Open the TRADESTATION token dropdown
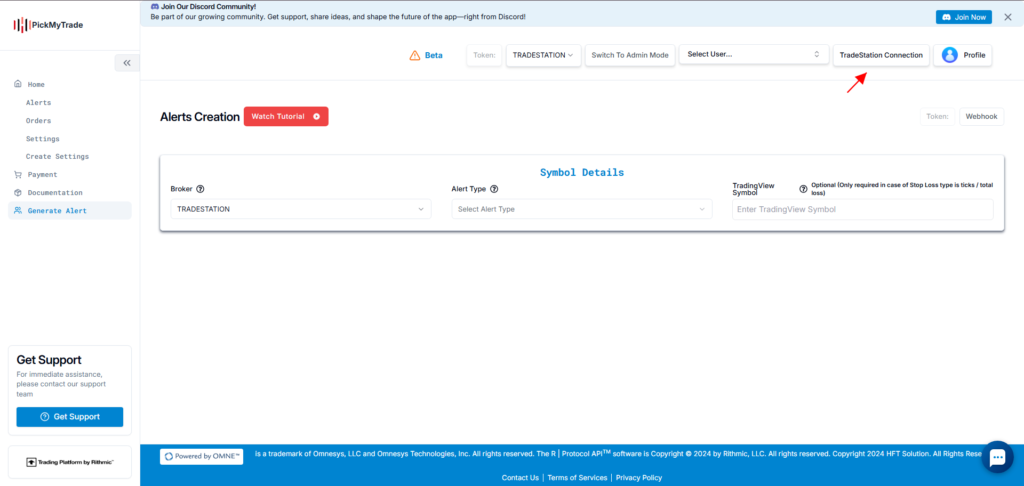1024x486 pixels. 543,56
